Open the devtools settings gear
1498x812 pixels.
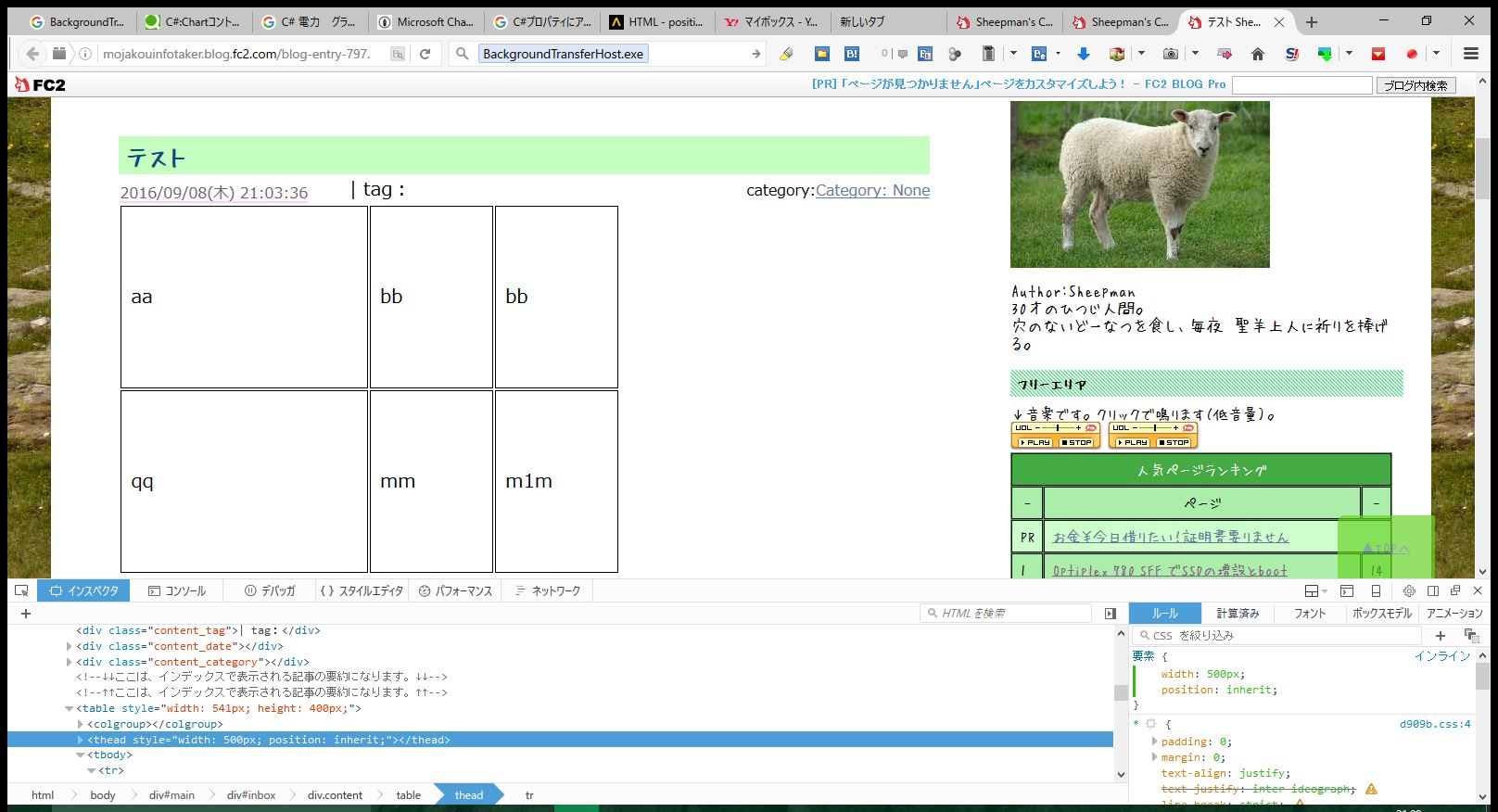1408,591
